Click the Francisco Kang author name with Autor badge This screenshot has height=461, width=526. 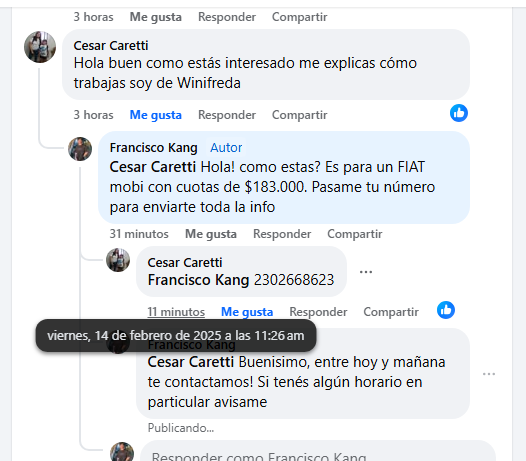point(154,148)
